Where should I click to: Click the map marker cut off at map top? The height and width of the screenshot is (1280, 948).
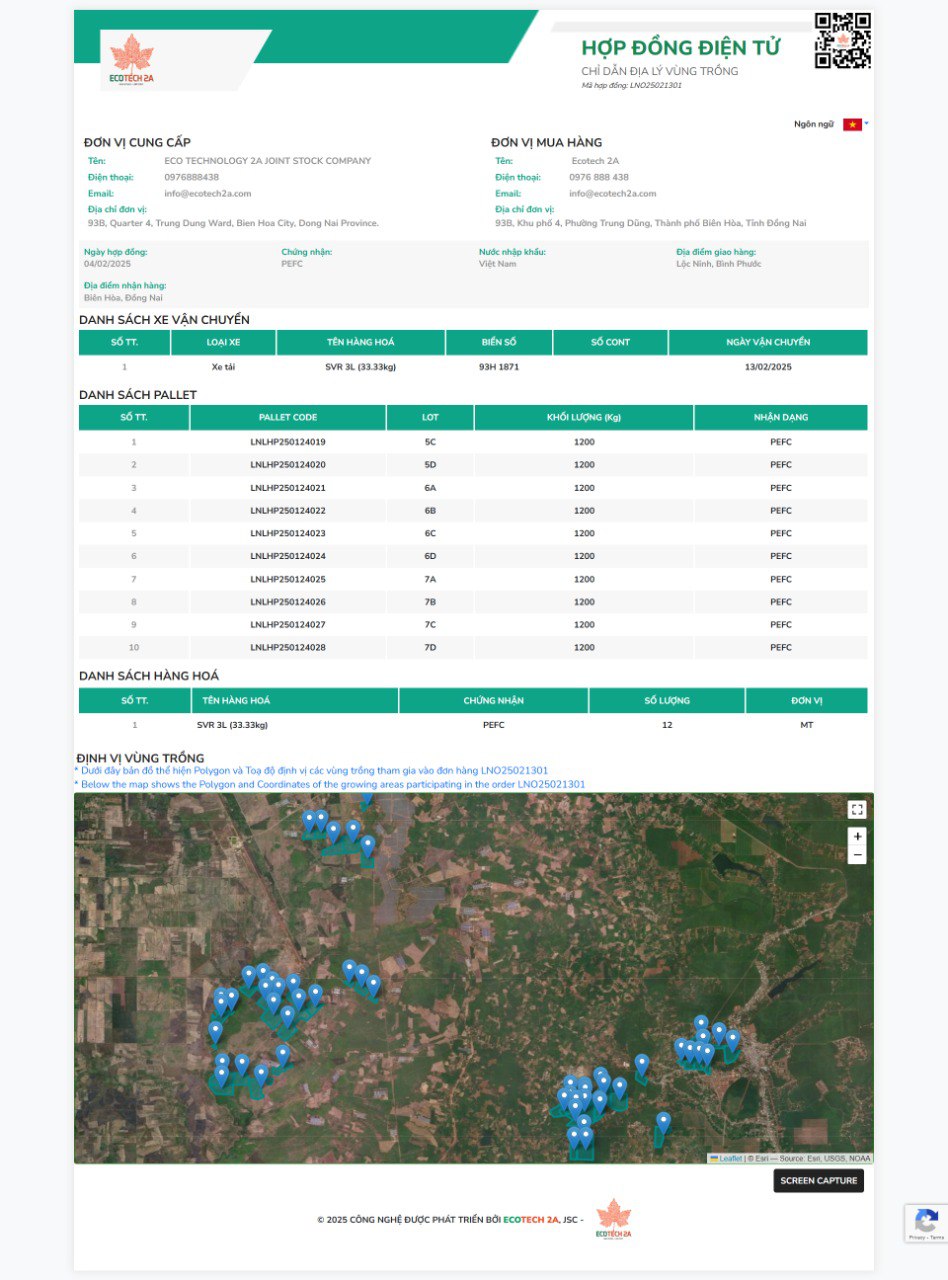pyautogui.click(x=366, y=798)
